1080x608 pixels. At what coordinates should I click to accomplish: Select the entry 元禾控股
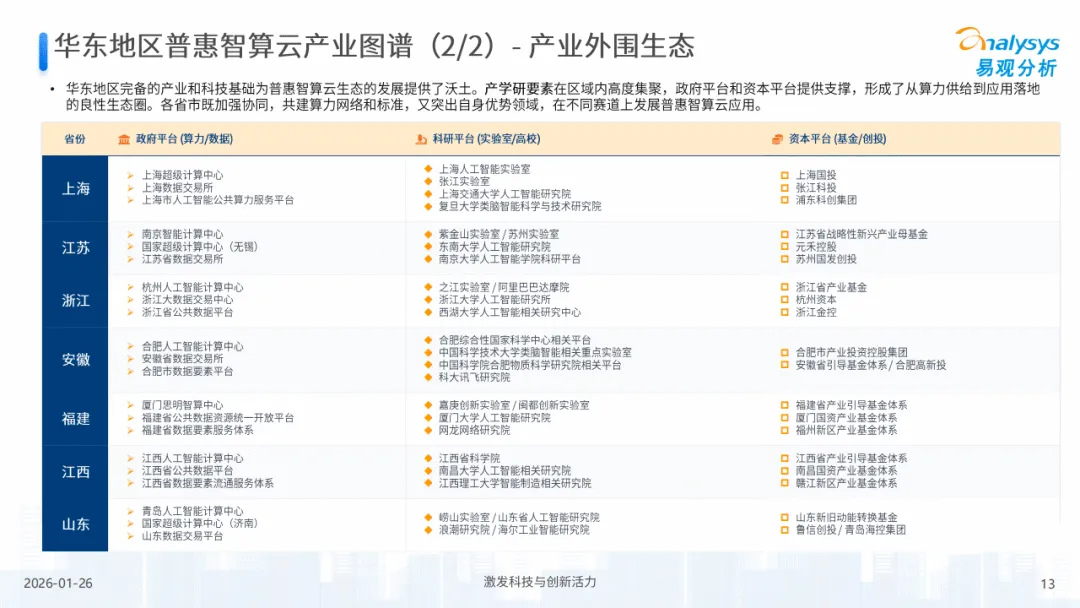coord(816,247)
